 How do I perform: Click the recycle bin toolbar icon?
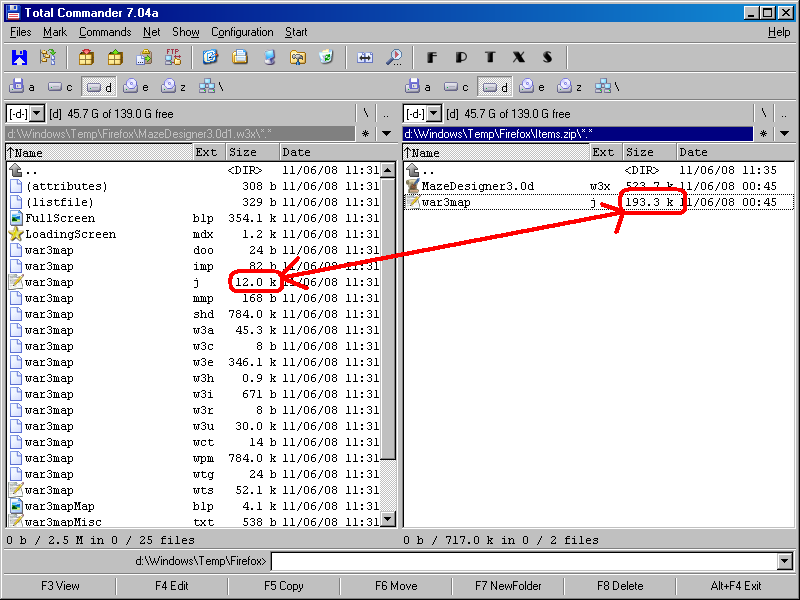coord(325,57)
